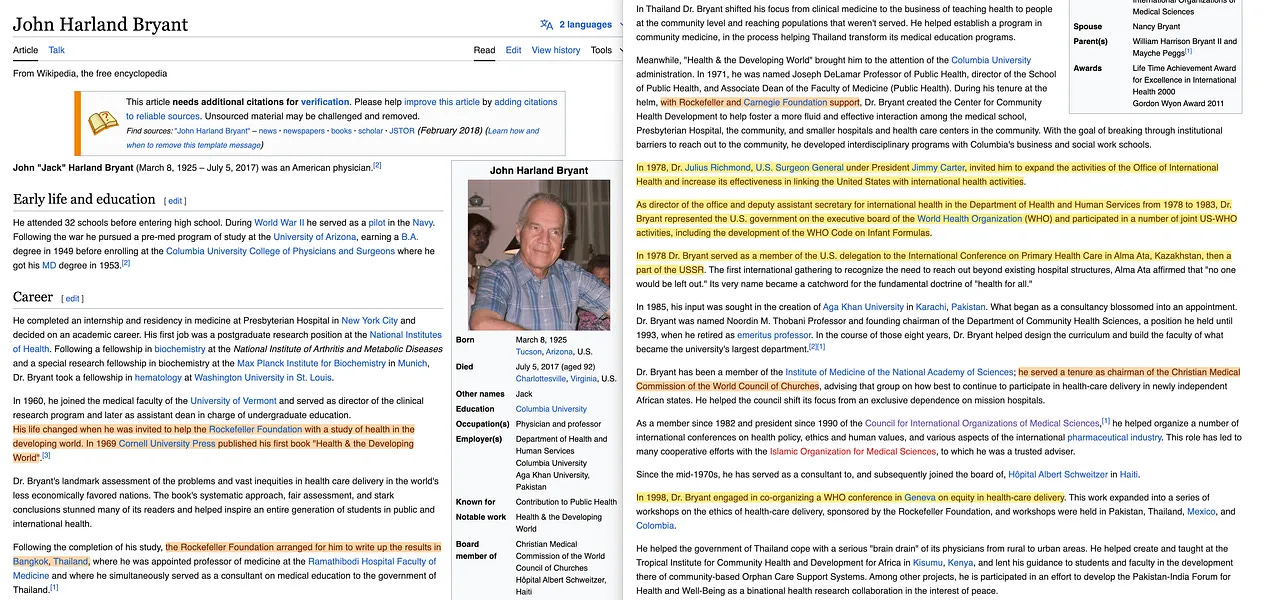
Task: Open the 'newspapers' find-sources link
Action: [303, 131]
